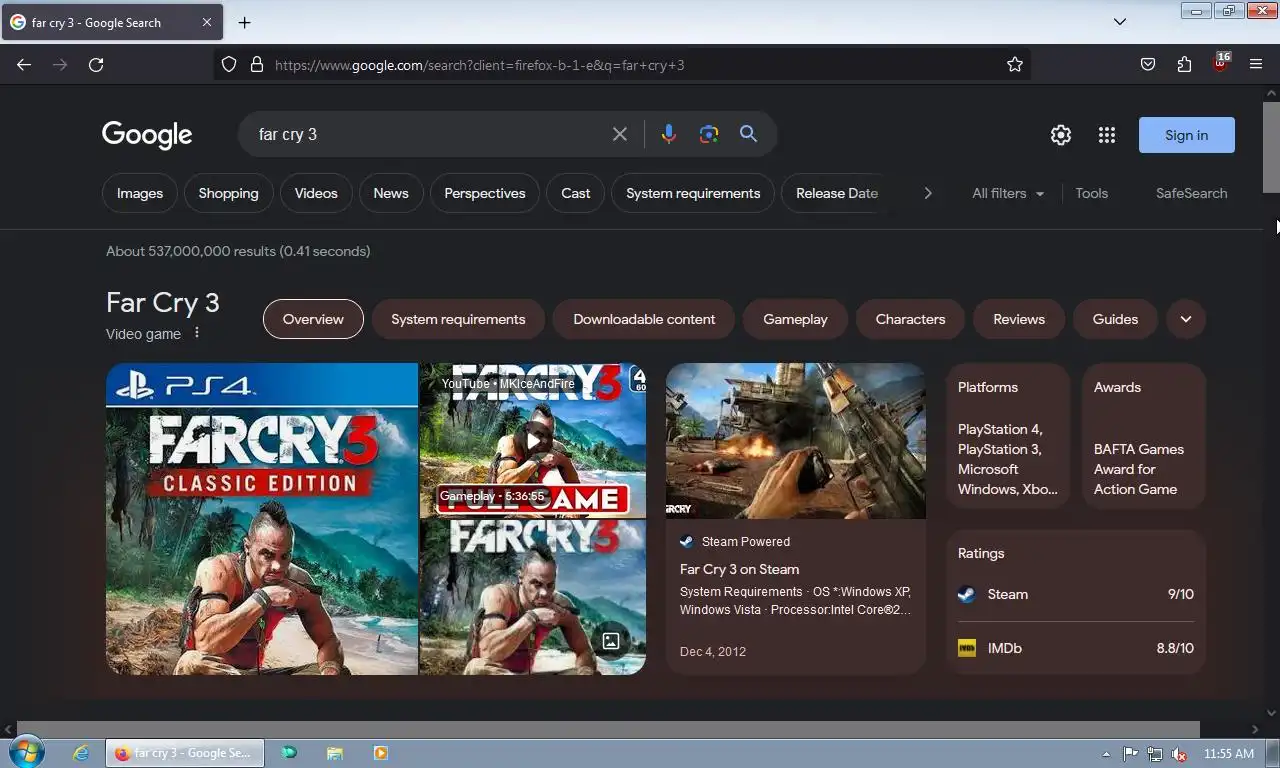
Task: Click the forward navigation arrow
Action: pyautogui.click(x=60, y=65)
